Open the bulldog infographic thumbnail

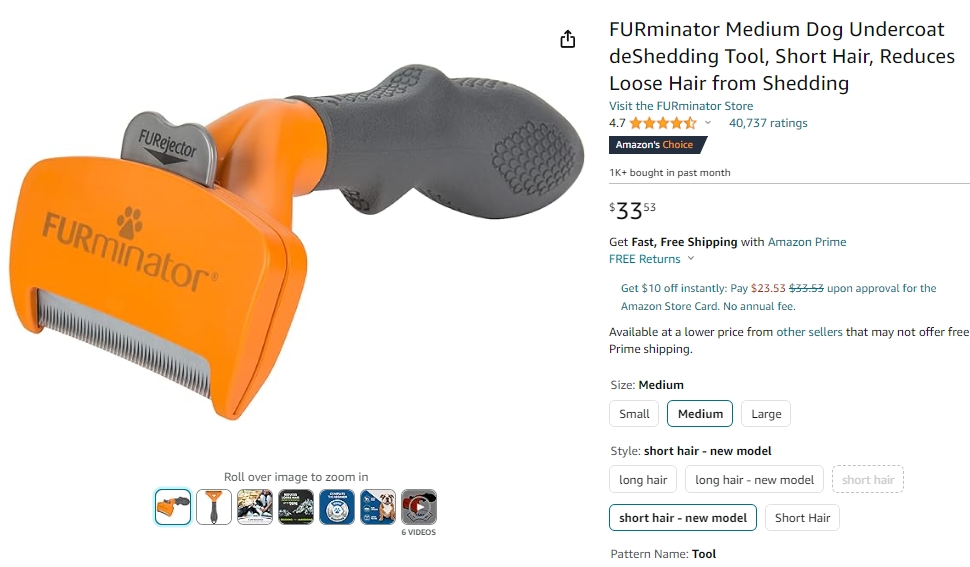point(378,507)
